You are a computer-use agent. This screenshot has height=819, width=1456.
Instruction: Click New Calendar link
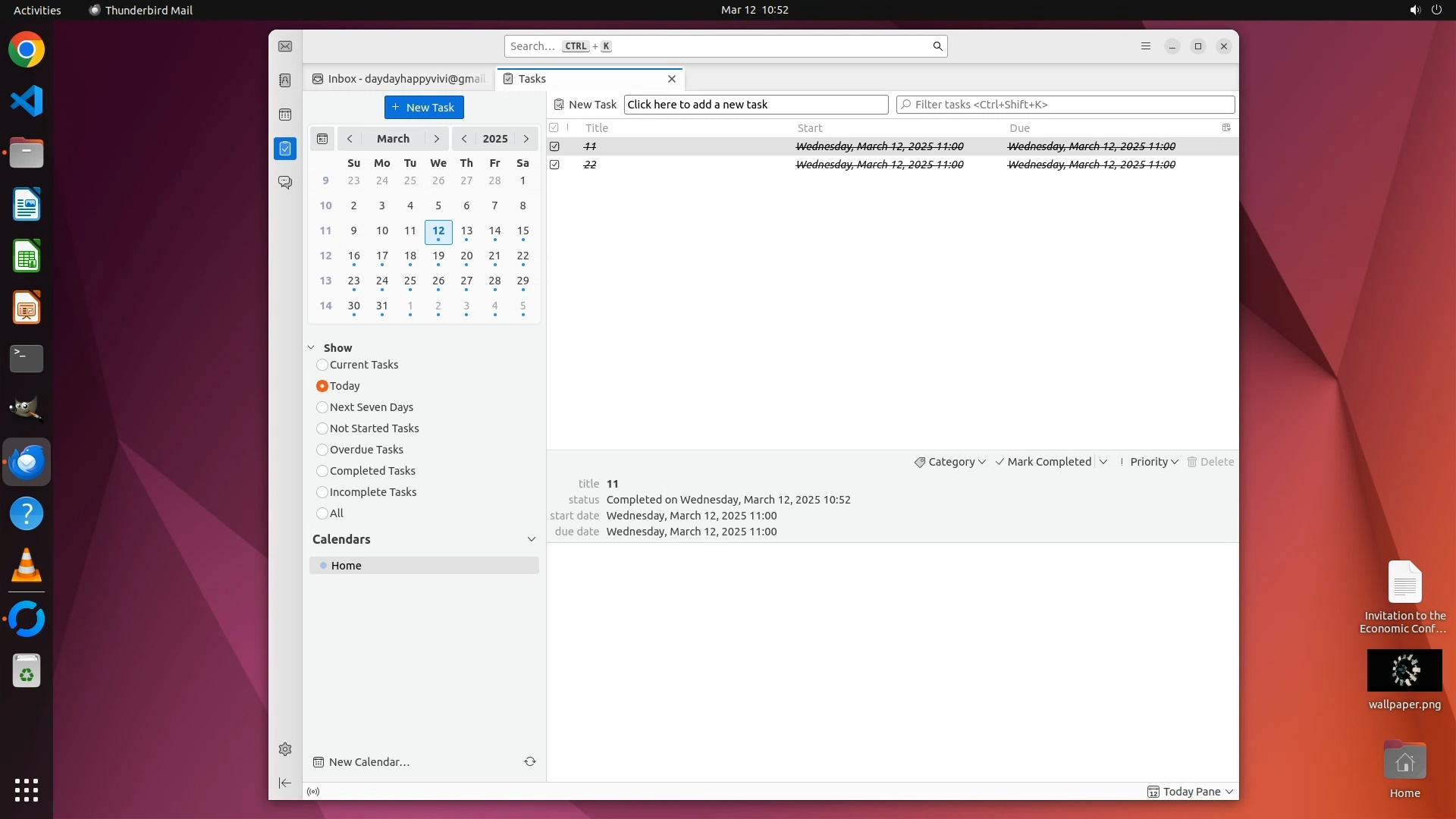pyautogui.click(x=369, y=762)
